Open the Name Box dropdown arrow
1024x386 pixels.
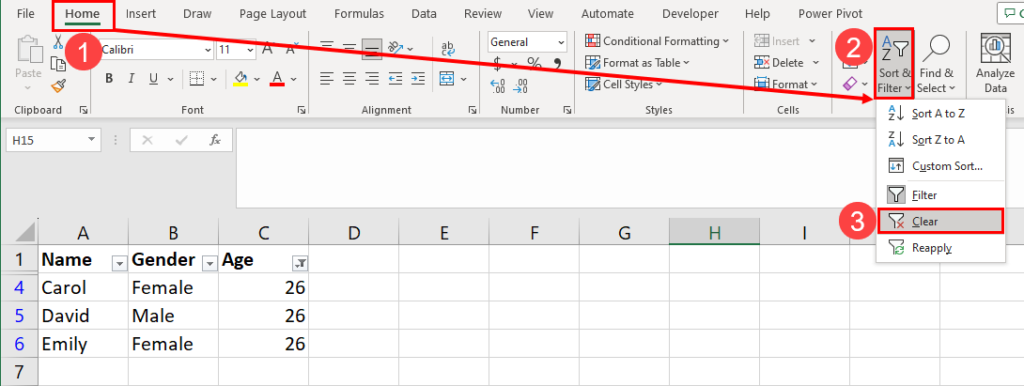click(x=92, y=139)
